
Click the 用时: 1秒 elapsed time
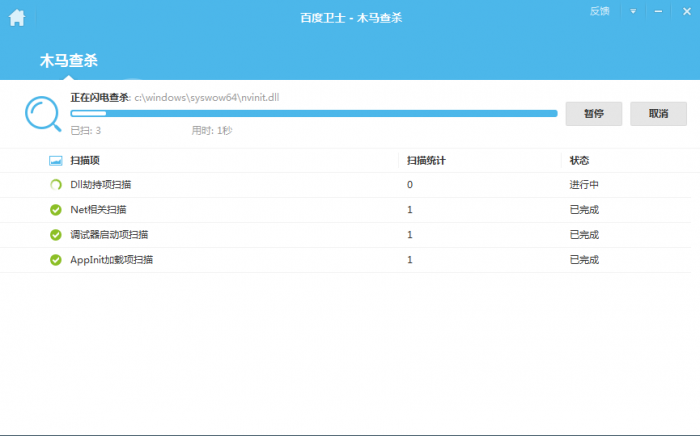212,131
